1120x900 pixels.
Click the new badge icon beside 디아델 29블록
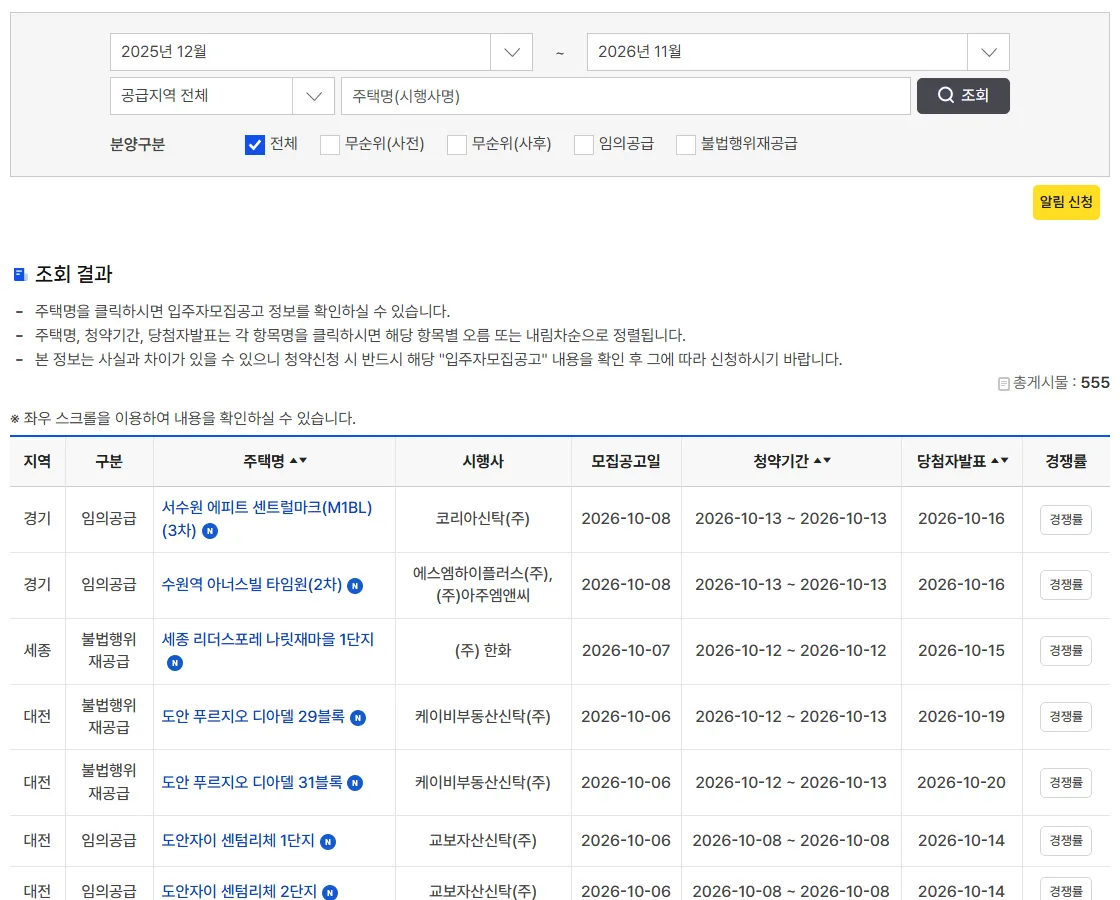point(358,718)
